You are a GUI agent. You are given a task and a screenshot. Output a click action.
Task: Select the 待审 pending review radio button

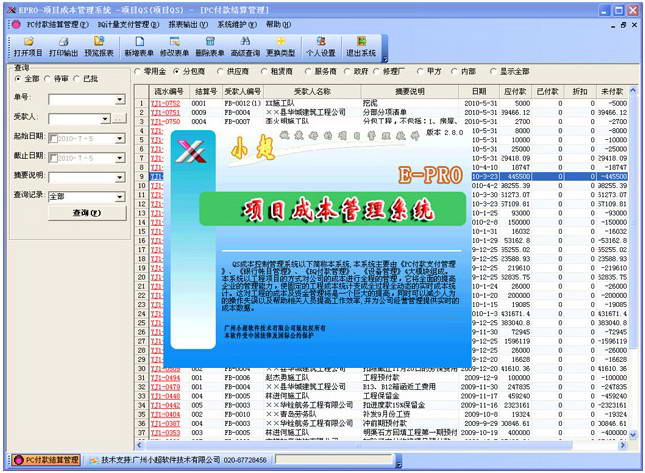(47, 79)
